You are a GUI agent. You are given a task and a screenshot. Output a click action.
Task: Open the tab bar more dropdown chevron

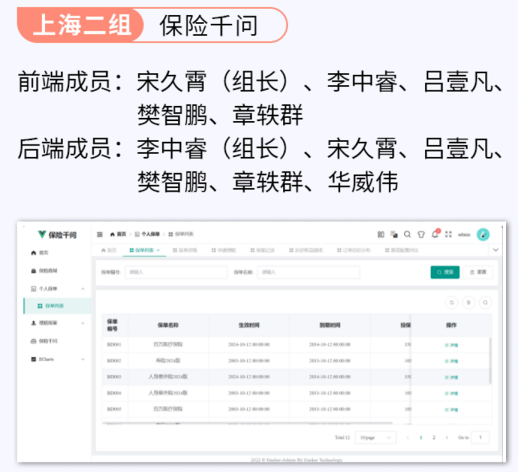[x=496, y=250]
